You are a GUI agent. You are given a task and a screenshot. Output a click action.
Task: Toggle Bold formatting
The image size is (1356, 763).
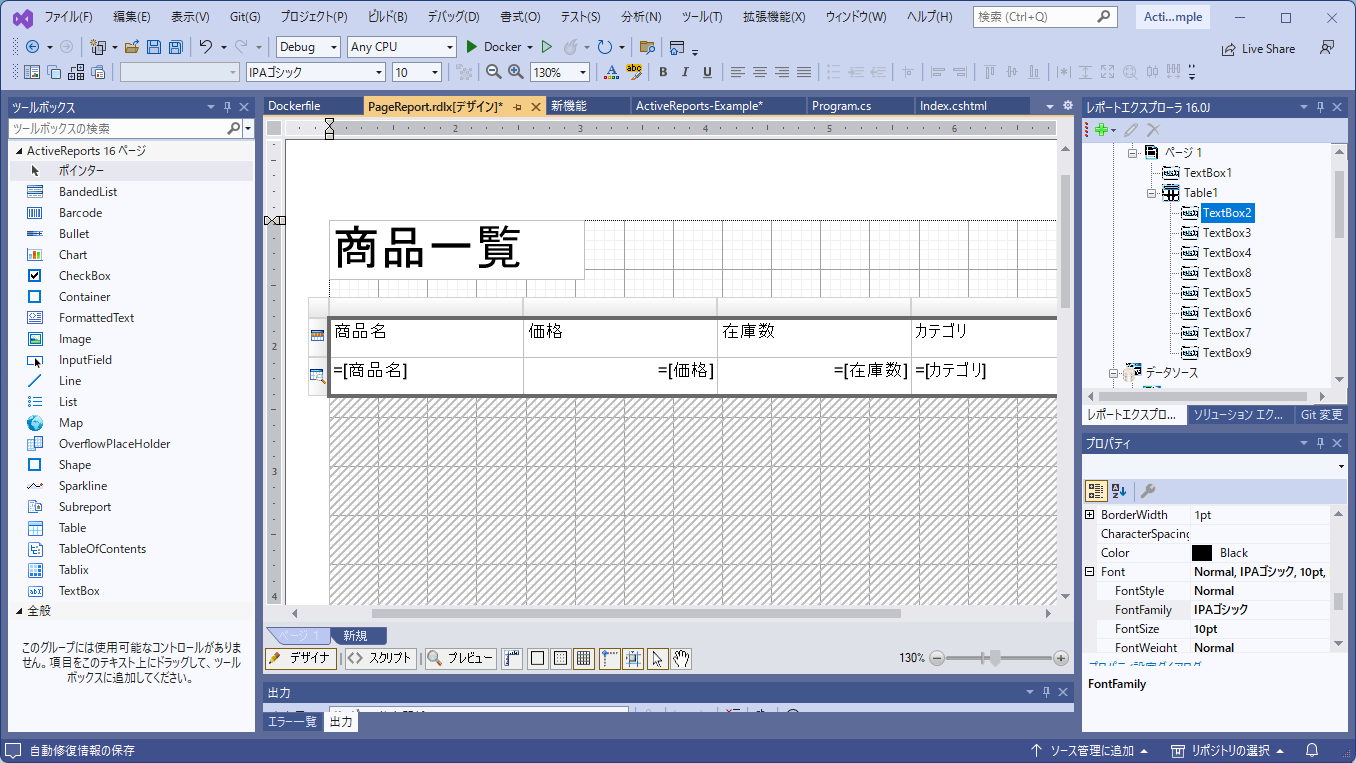662,72
